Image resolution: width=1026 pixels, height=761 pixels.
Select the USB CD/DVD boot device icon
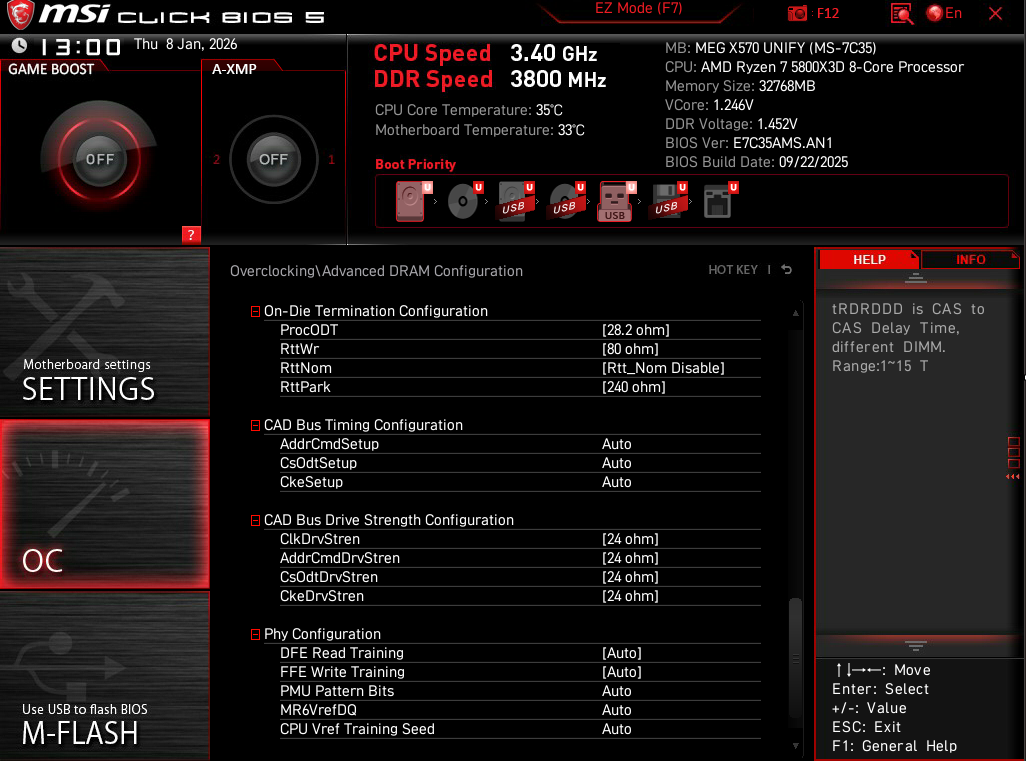coord(566,201)
